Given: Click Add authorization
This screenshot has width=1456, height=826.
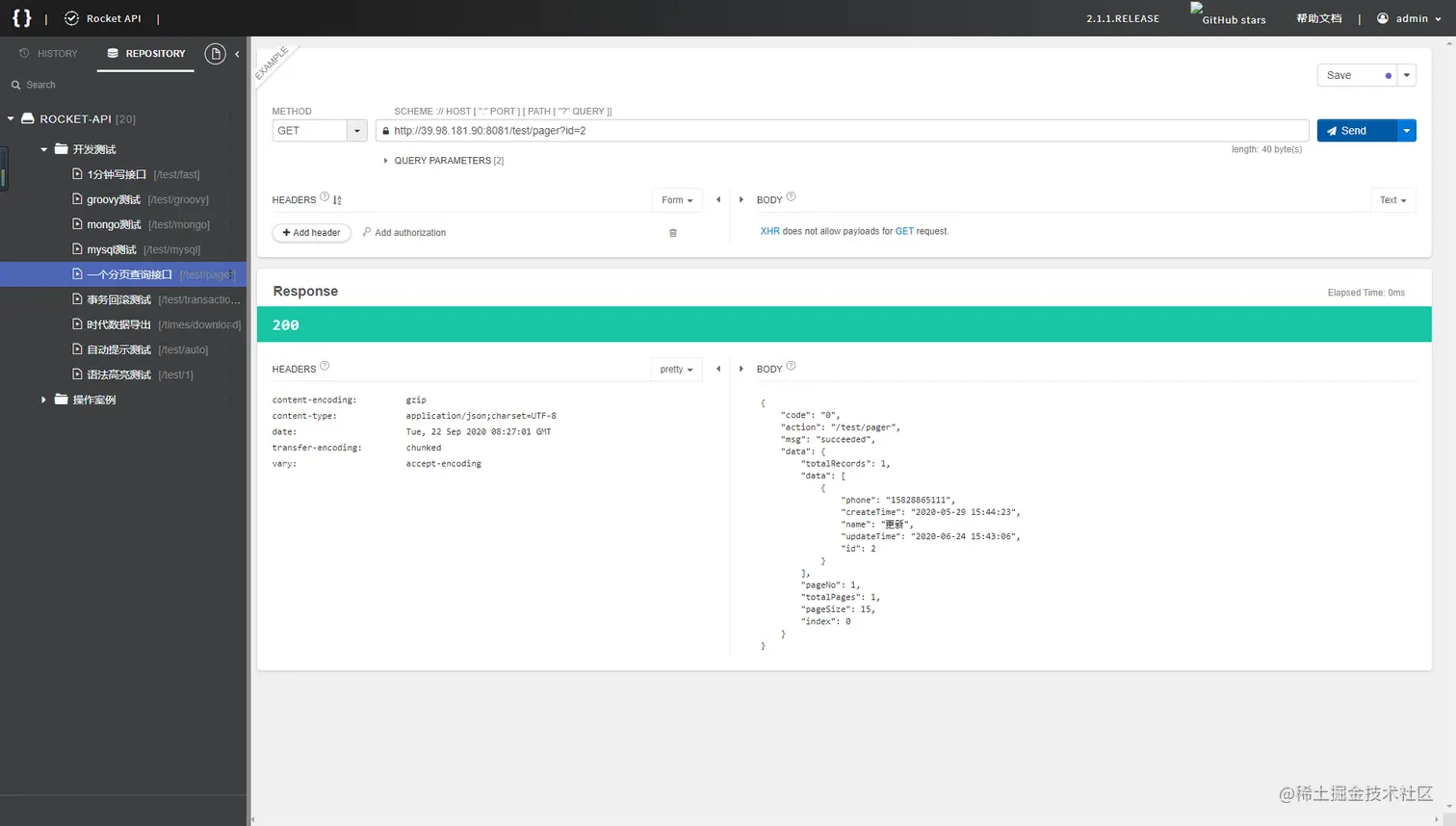Looking at the screenshot, I should (404, 233).
